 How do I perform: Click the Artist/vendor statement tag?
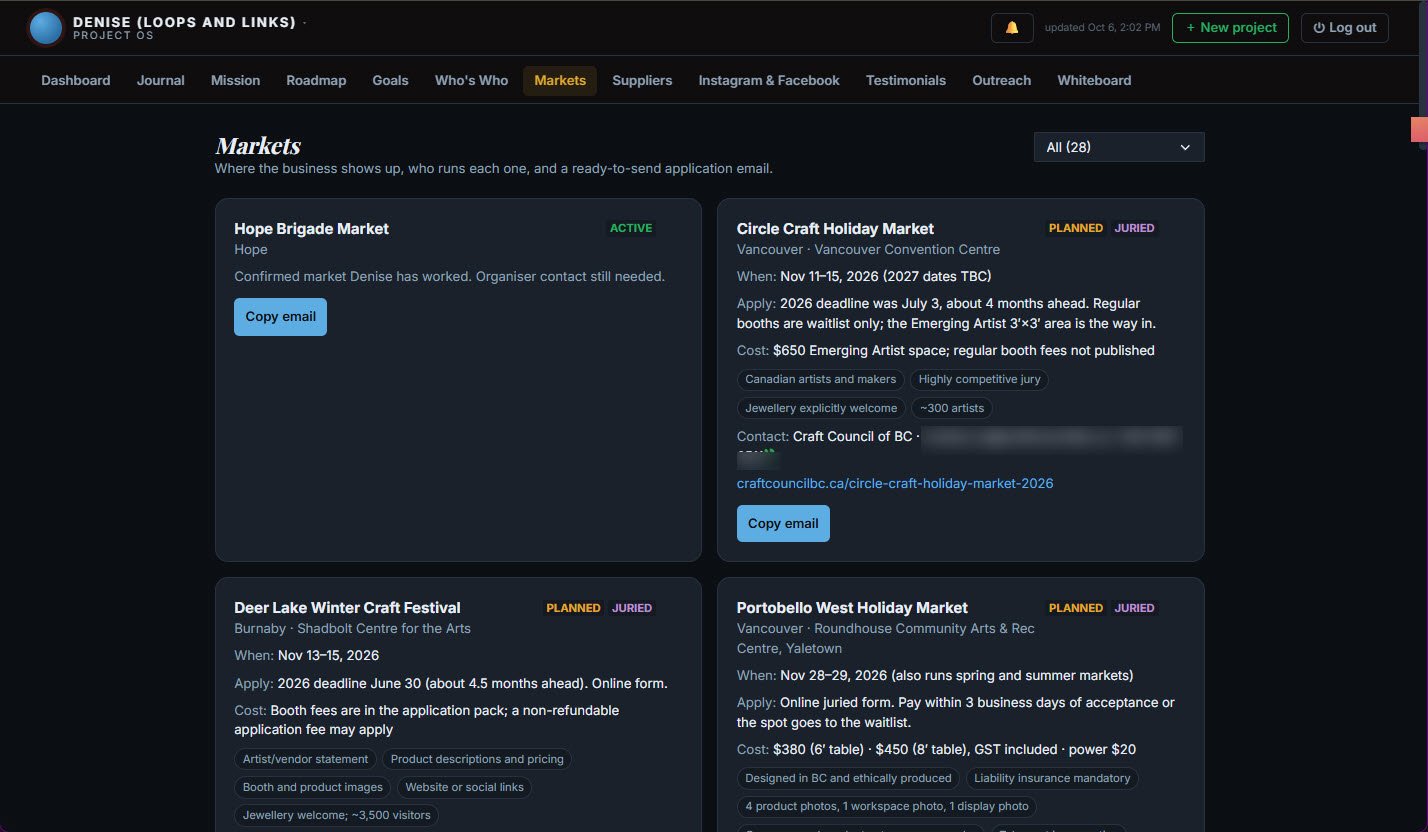pos(306,759)
